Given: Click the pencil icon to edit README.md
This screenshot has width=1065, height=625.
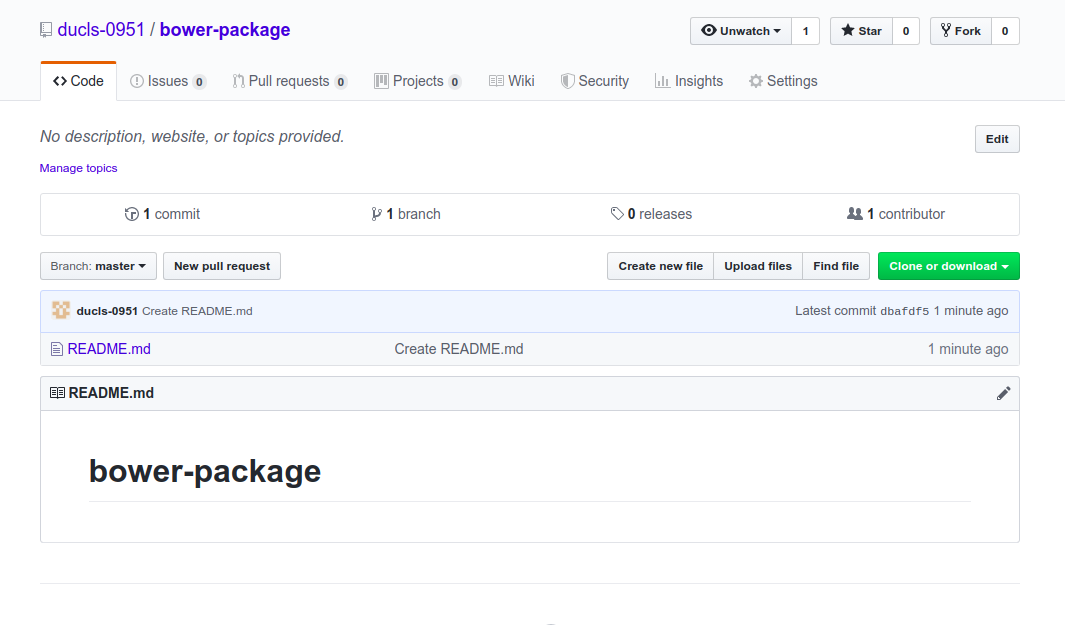Looking at the screenshot, I should pos(1003,393).
